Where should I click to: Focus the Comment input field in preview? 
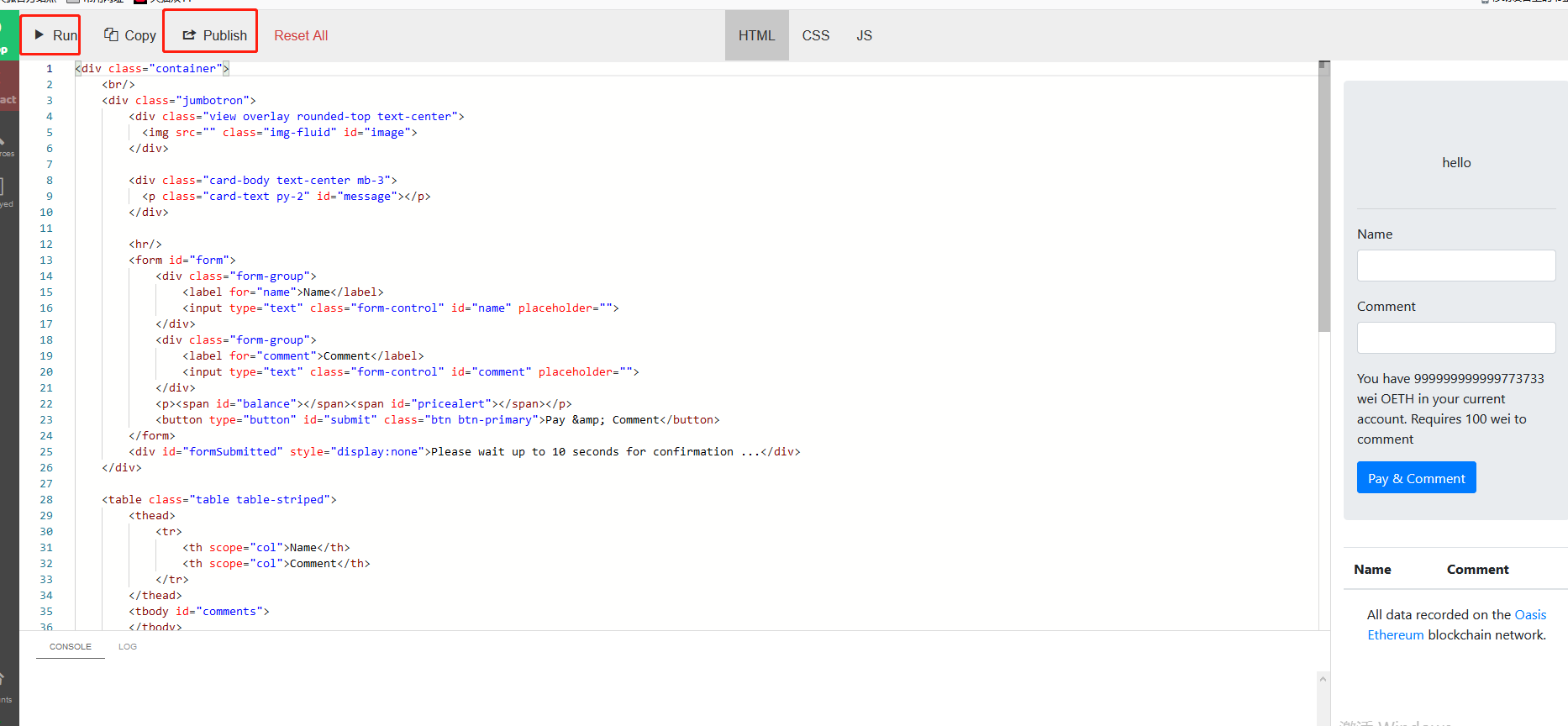(1456, 338)
